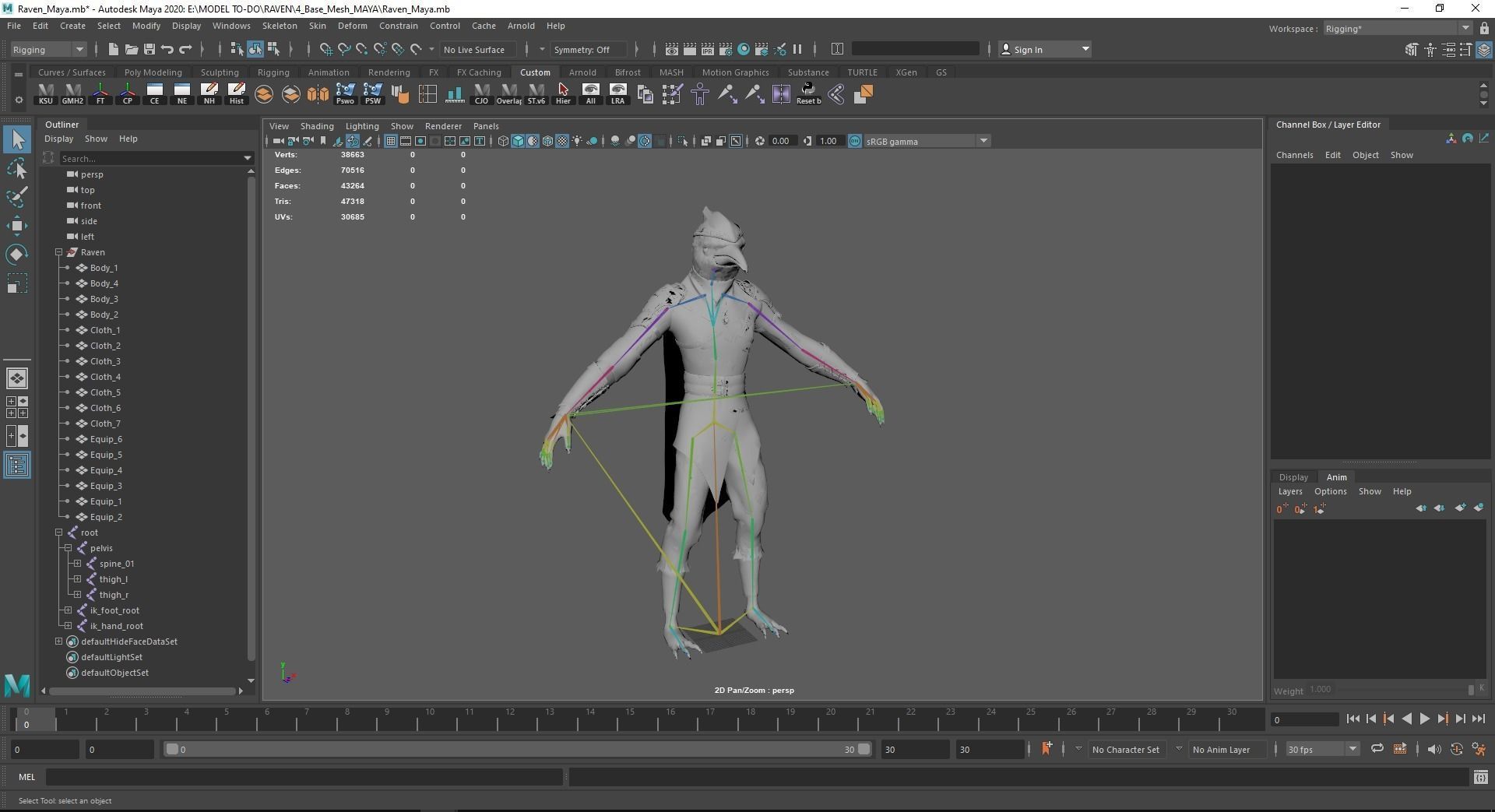The height and width of the screenshot is (812, 1495).
Task: Click the GMH2 shelf button
Action: pyautogui.click(x=72, y=94)
